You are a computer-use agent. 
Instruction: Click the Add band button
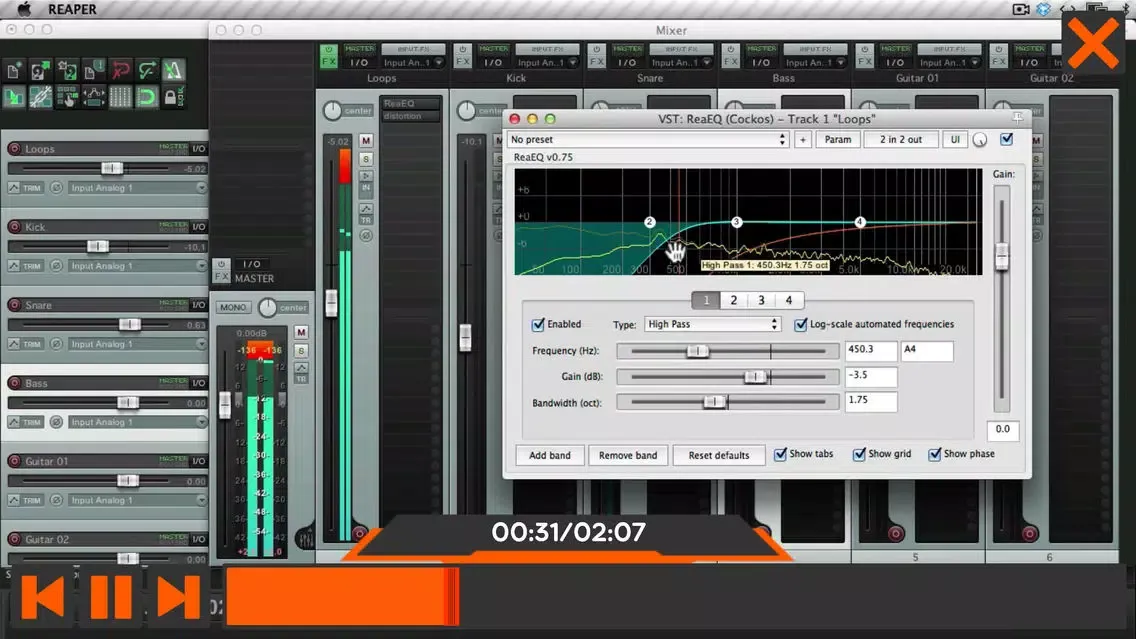[550, 455]
